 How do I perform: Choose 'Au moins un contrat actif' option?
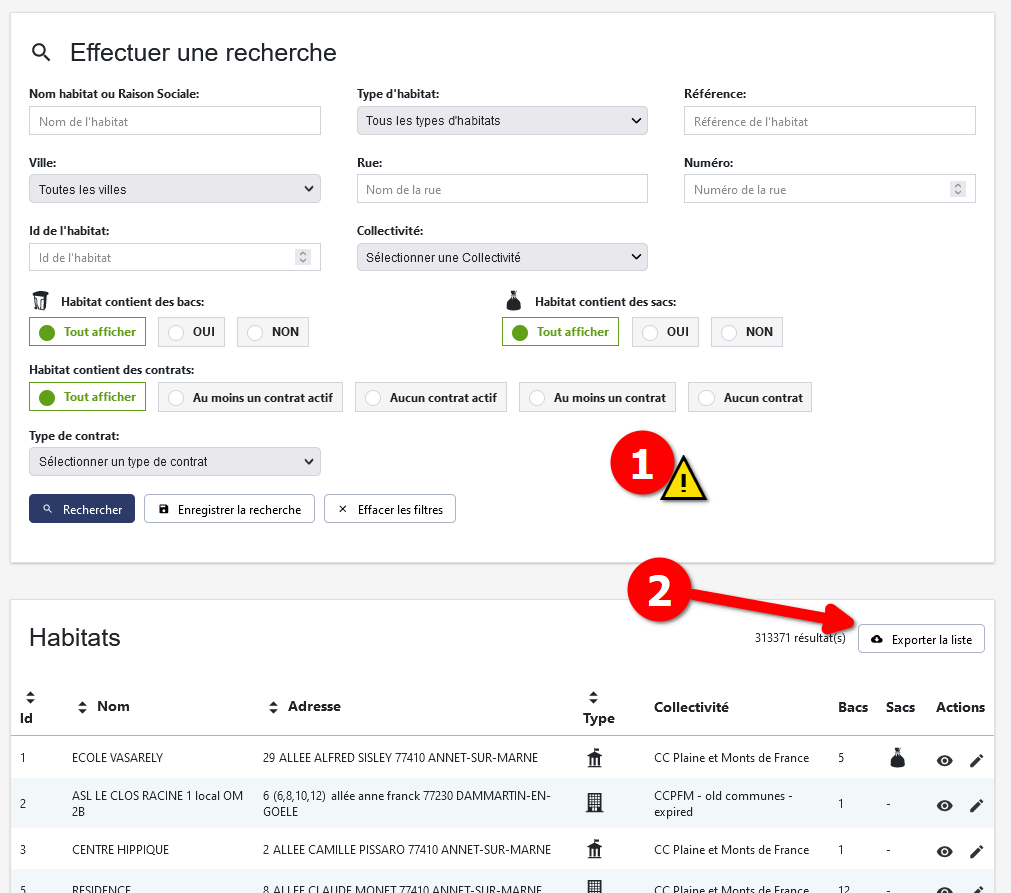(x=251, y=398)
